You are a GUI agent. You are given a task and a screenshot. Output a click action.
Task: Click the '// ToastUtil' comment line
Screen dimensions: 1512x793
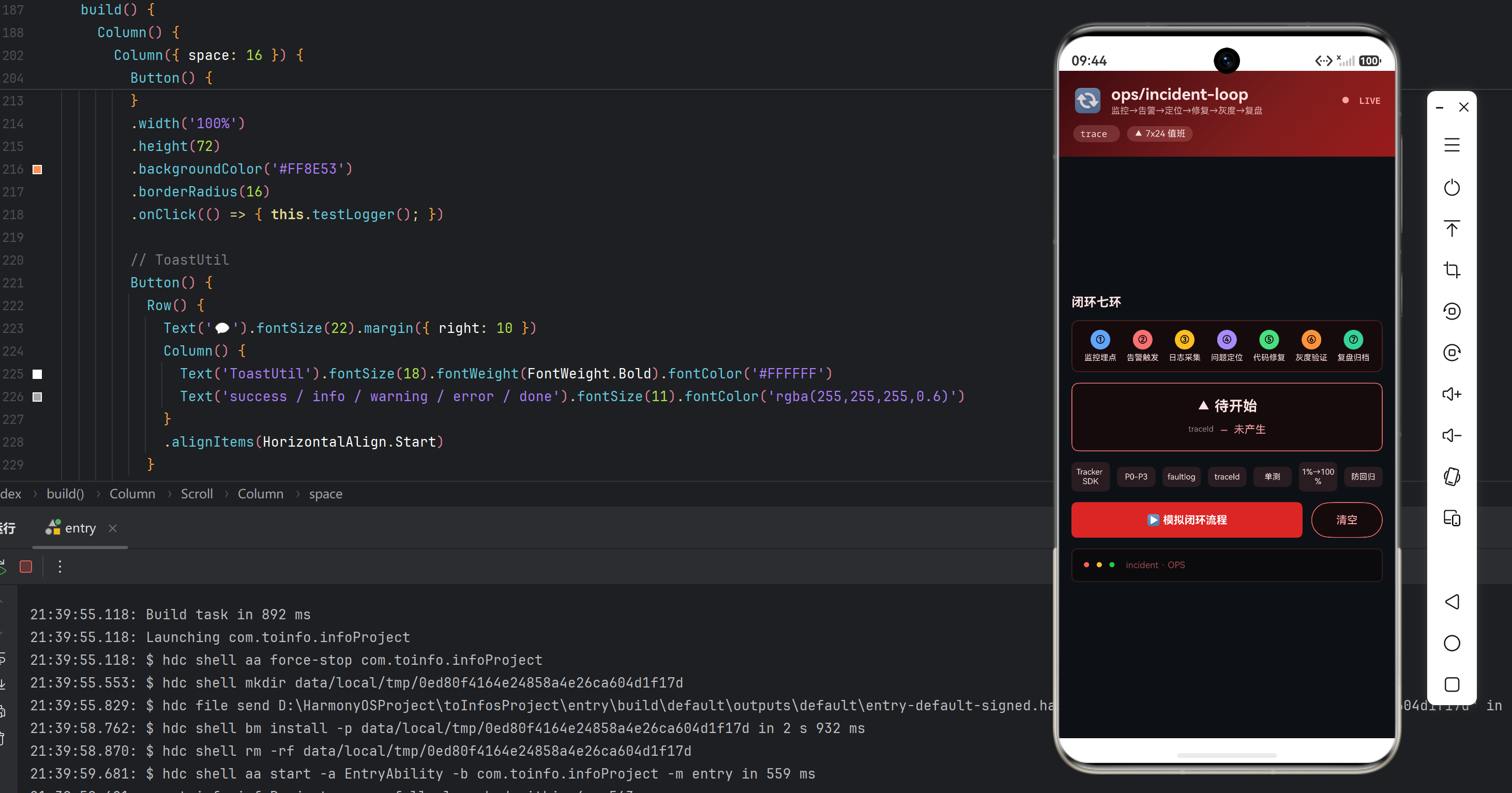coord(179,260)
